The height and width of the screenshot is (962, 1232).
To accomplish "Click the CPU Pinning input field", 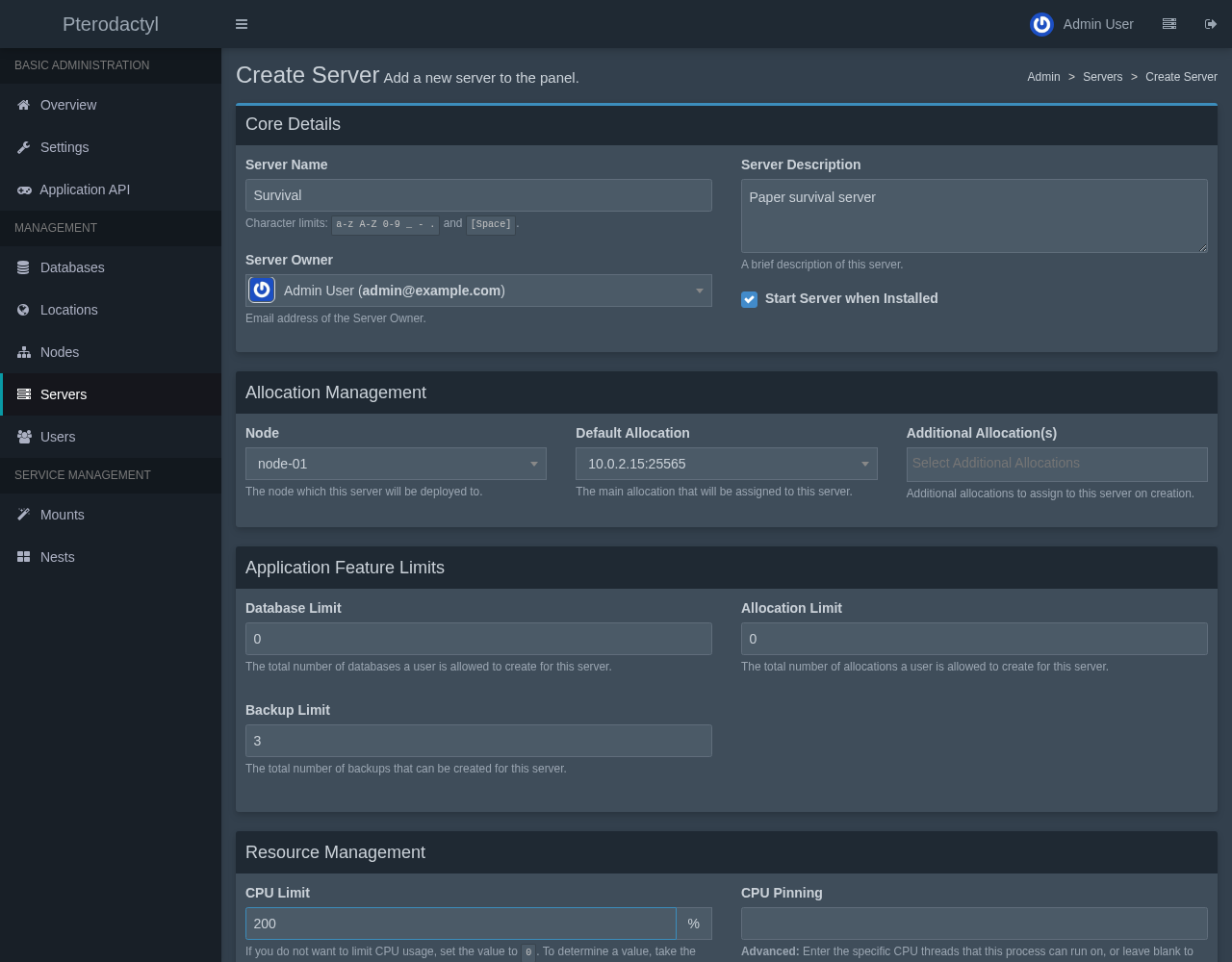I will coord(974,924).
